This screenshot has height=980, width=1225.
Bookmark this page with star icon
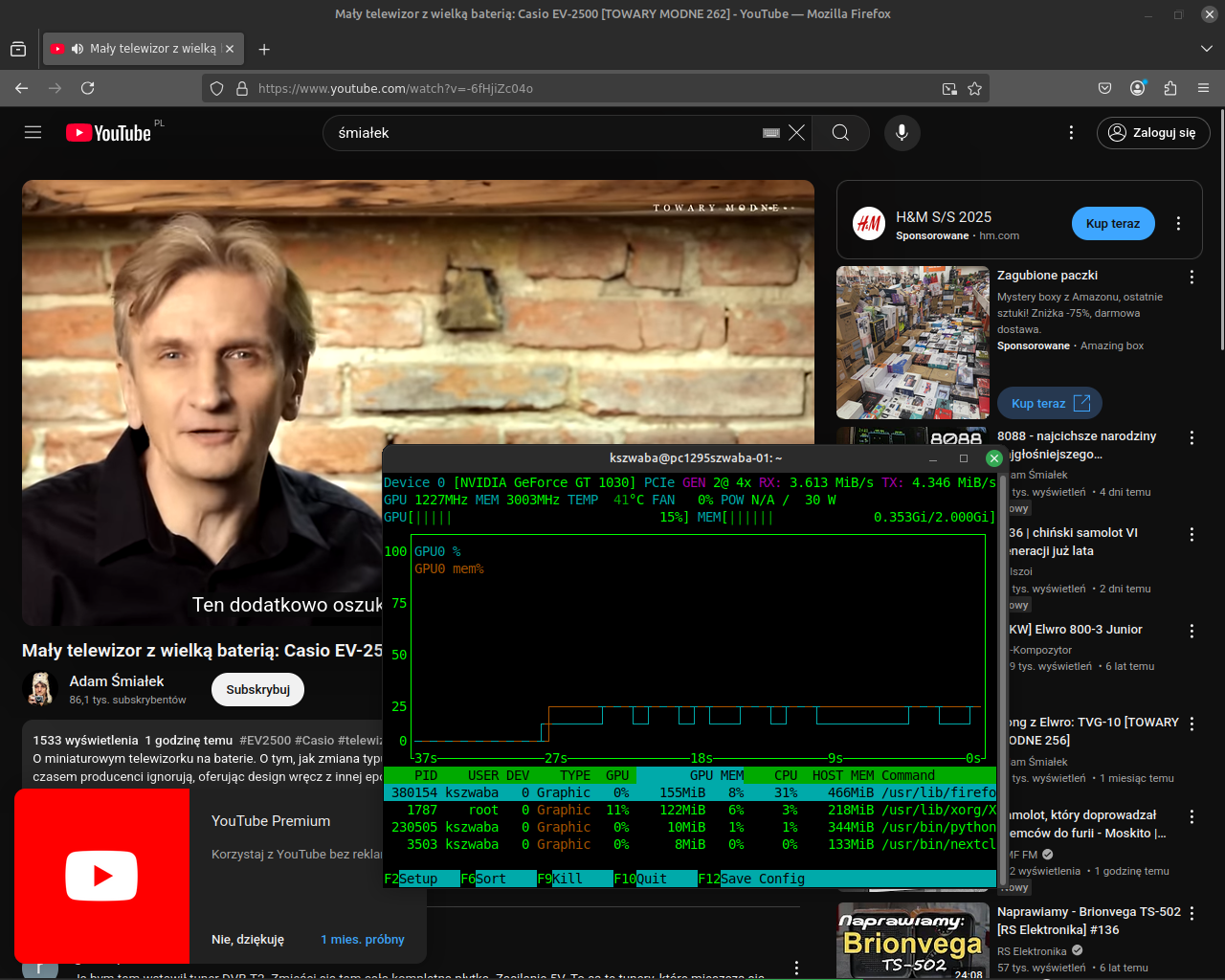[974, 88]
